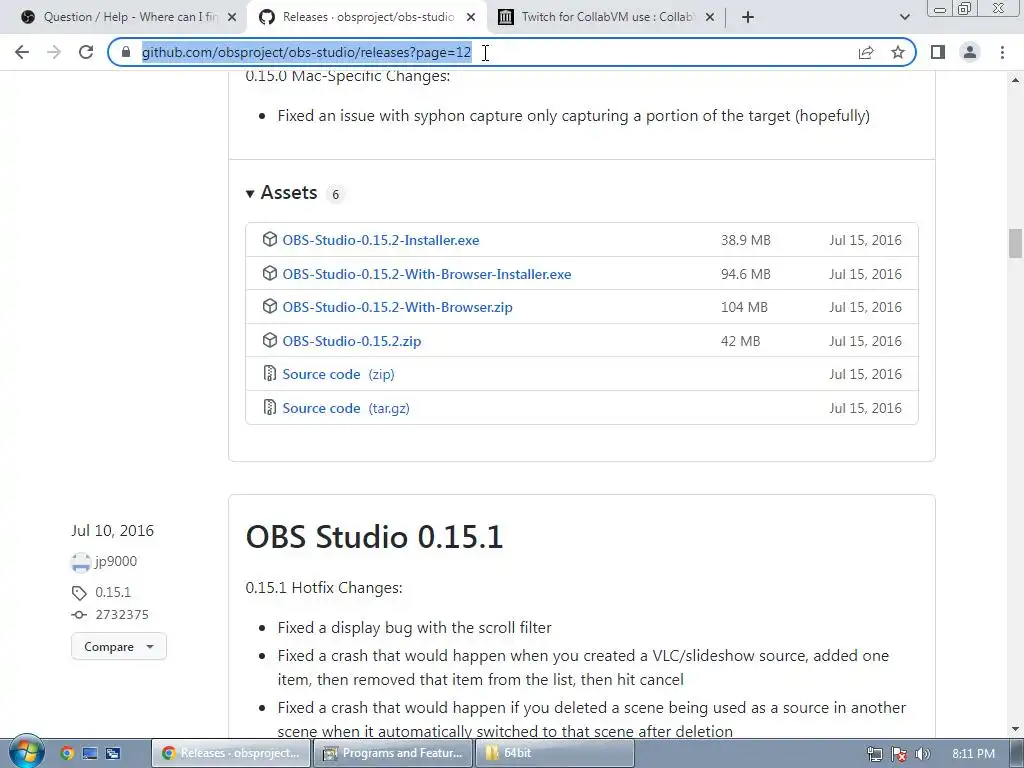Click the tag icon next to 0.15.1

[x=79, y=593]
